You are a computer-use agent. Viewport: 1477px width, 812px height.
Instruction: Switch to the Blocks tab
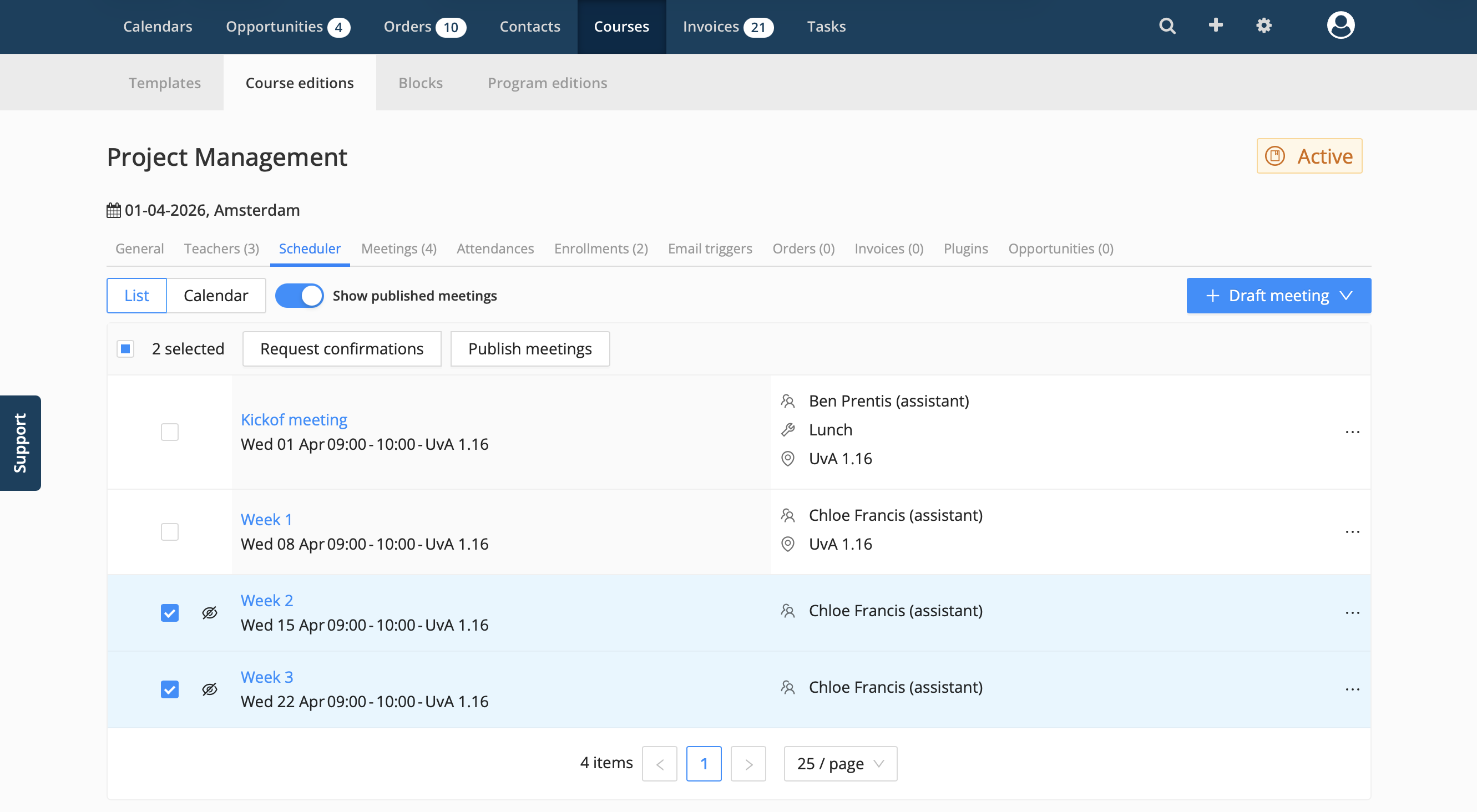[420, 83]
